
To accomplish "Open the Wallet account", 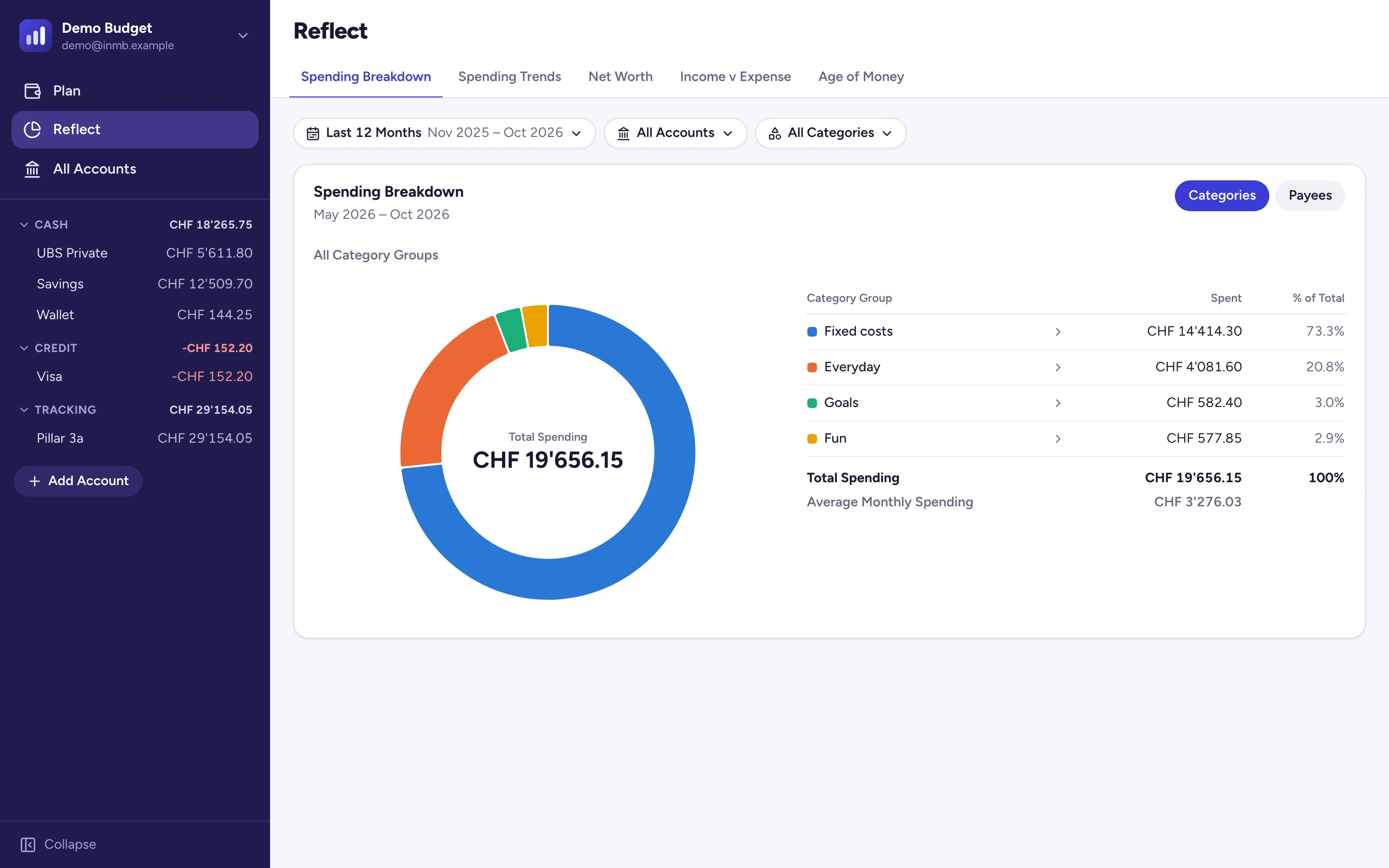I will 135,314.
